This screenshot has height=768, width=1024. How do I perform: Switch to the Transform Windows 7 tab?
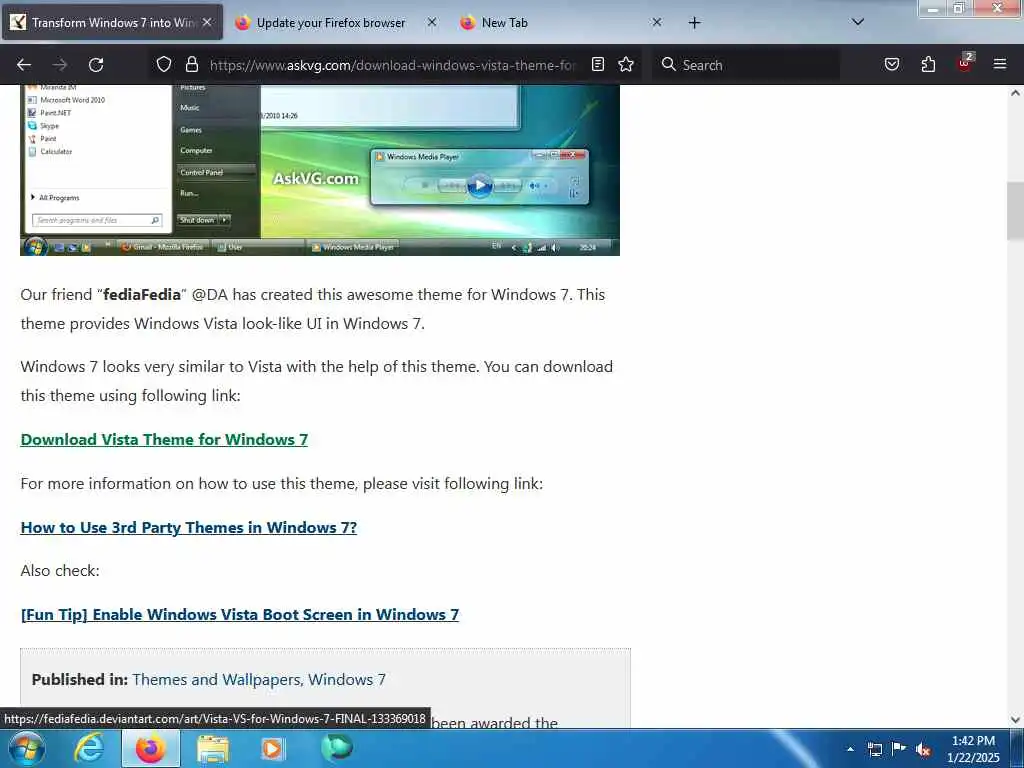[112, 22]
